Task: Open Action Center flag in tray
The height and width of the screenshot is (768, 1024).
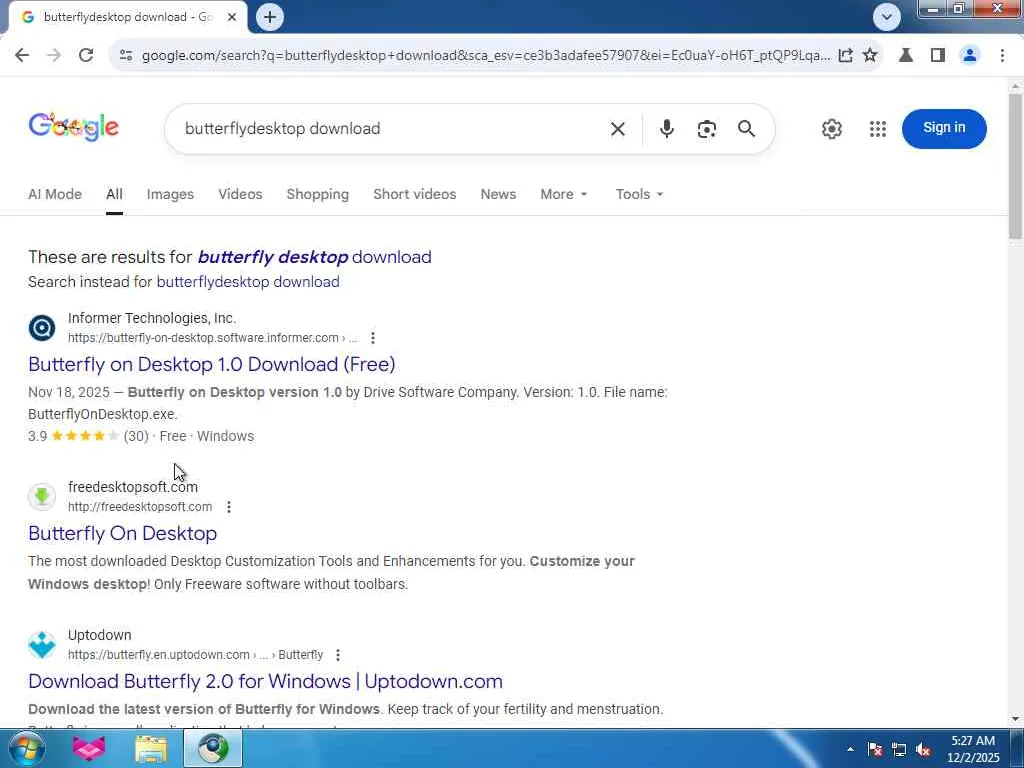Action: [875, 749]
